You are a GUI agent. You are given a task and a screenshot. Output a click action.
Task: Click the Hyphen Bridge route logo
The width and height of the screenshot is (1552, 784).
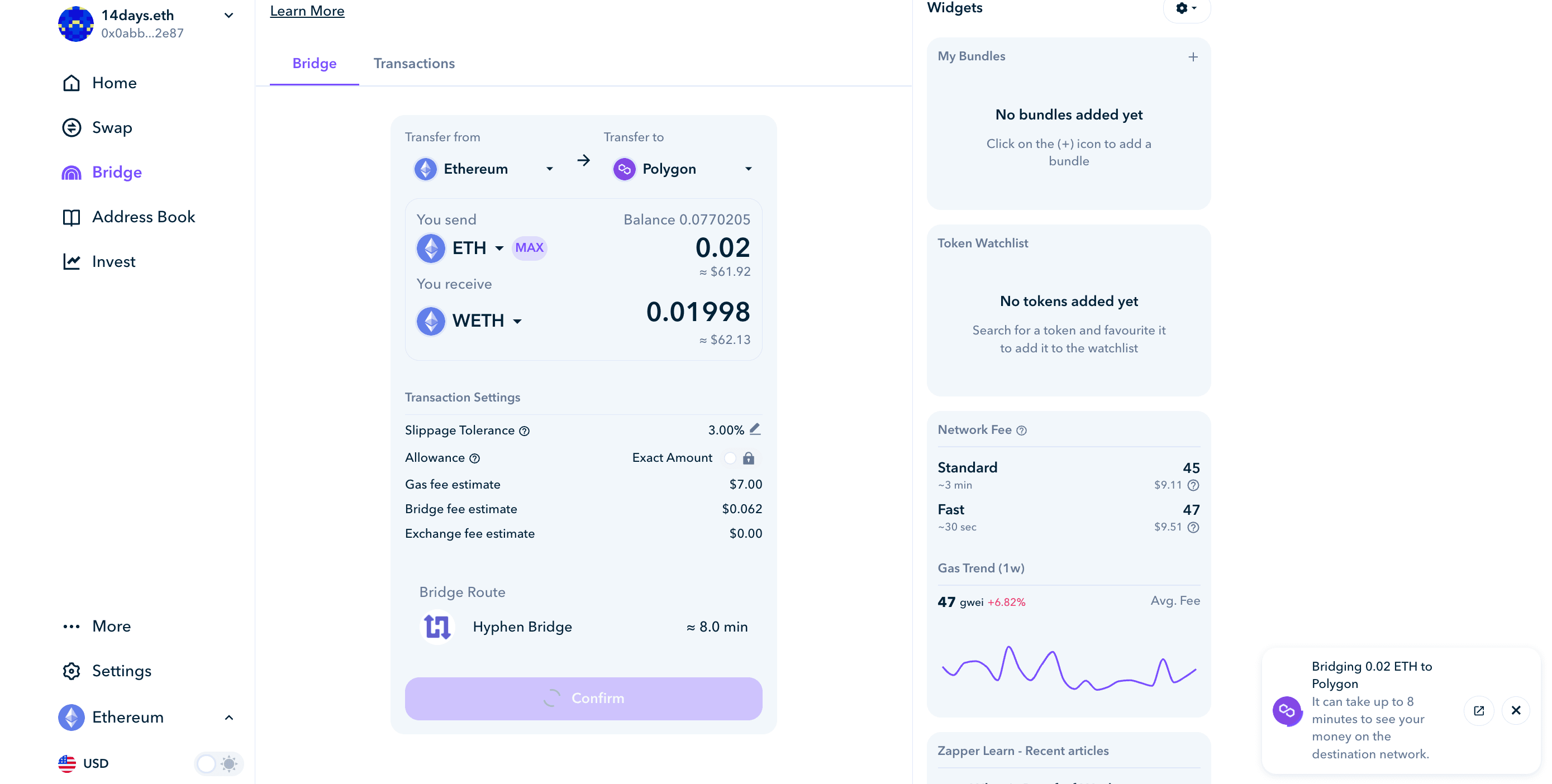point(437,627)
